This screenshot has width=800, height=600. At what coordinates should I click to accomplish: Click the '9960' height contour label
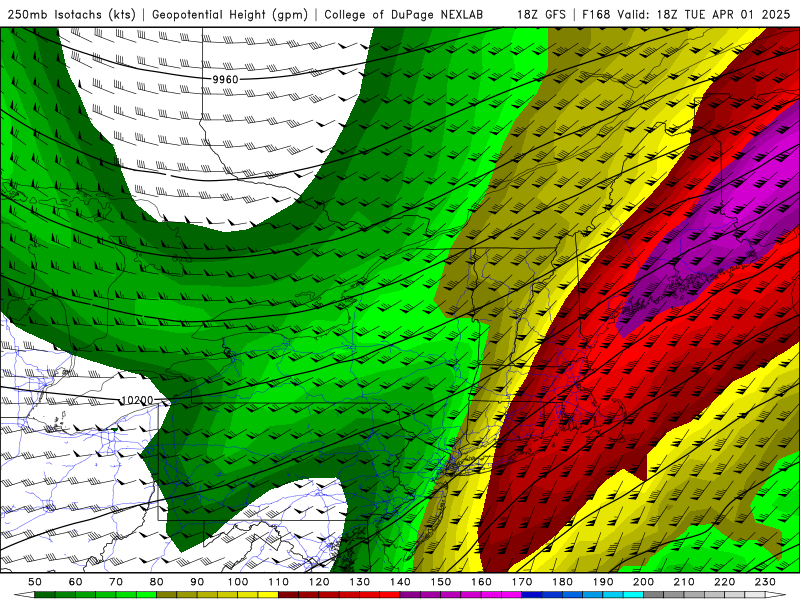226,80
